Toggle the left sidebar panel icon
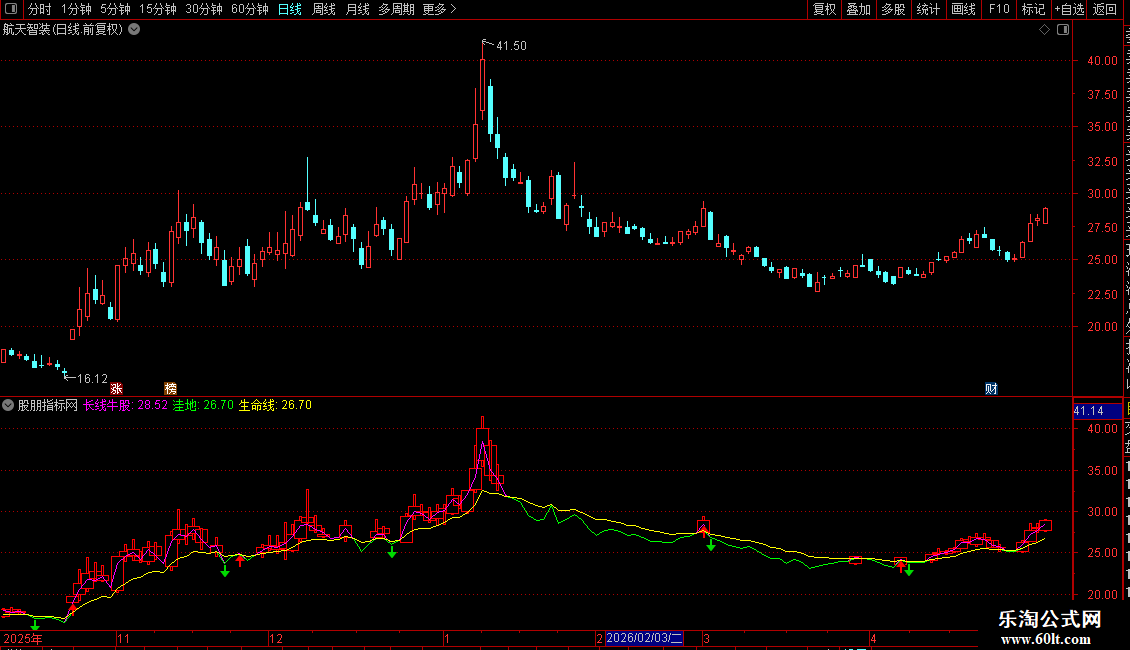This screenshot has height=650, width=1130. click(x=11, y=9)
